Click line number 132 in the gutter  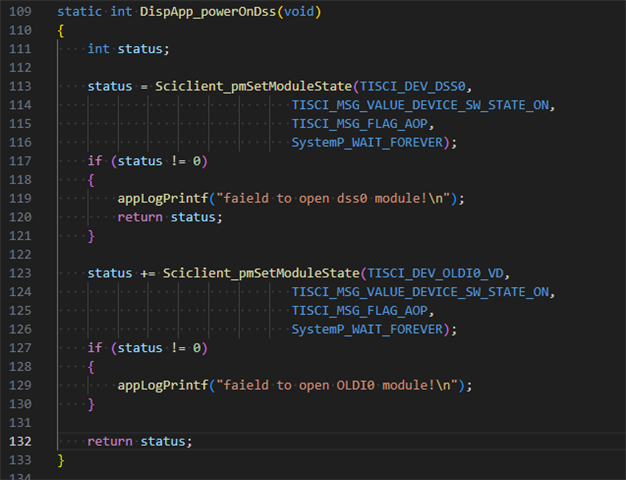(x=20, y=441)
